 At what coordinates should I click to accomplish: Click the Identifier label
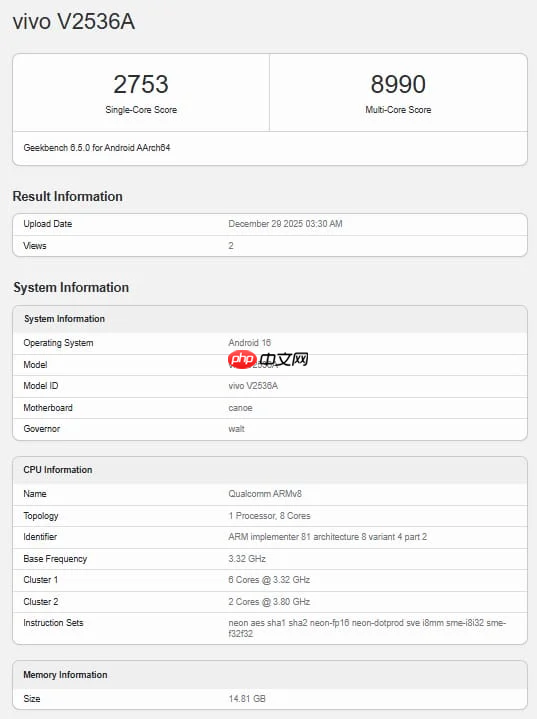[x=40, y=537]
